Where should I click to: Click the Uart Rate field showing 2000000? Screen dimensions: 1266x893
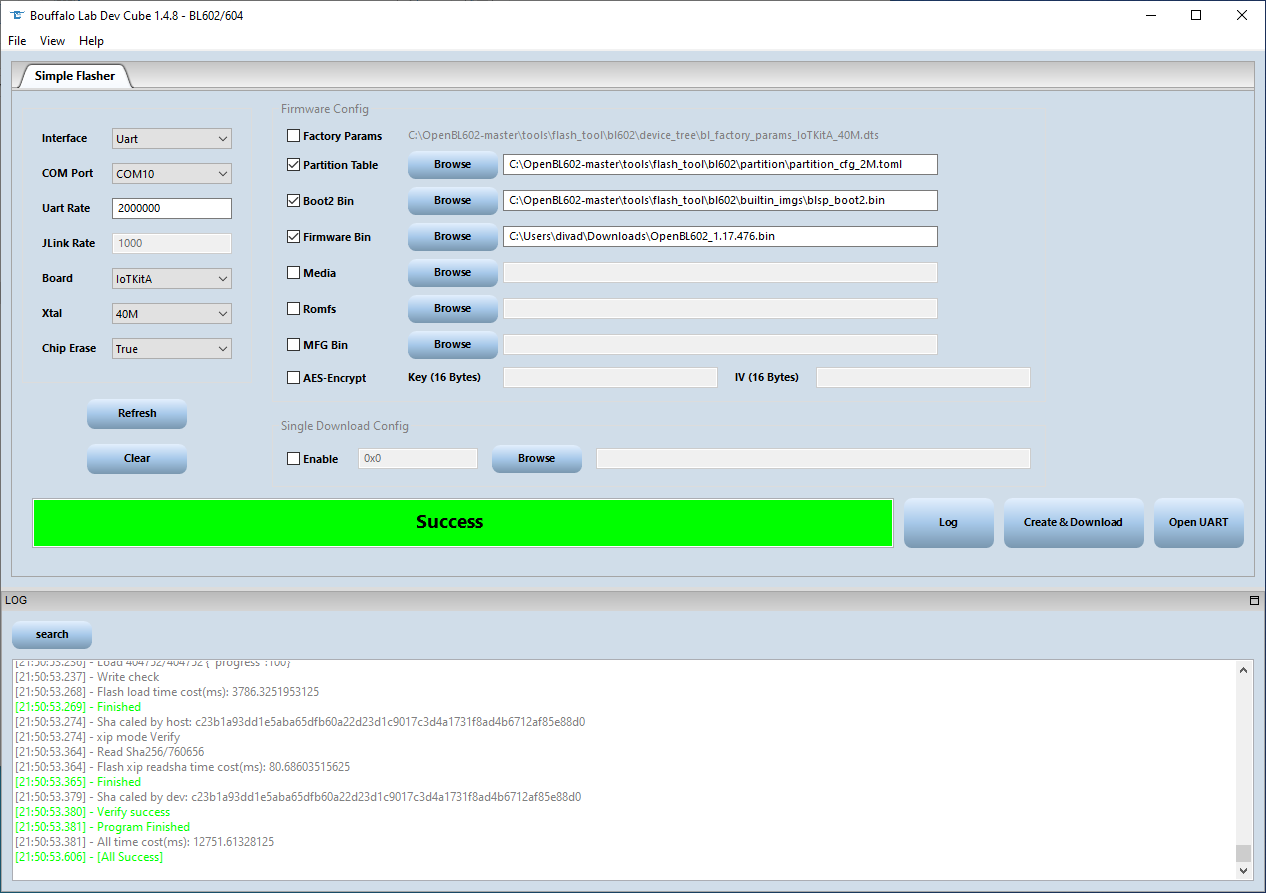tap(172, 209)
